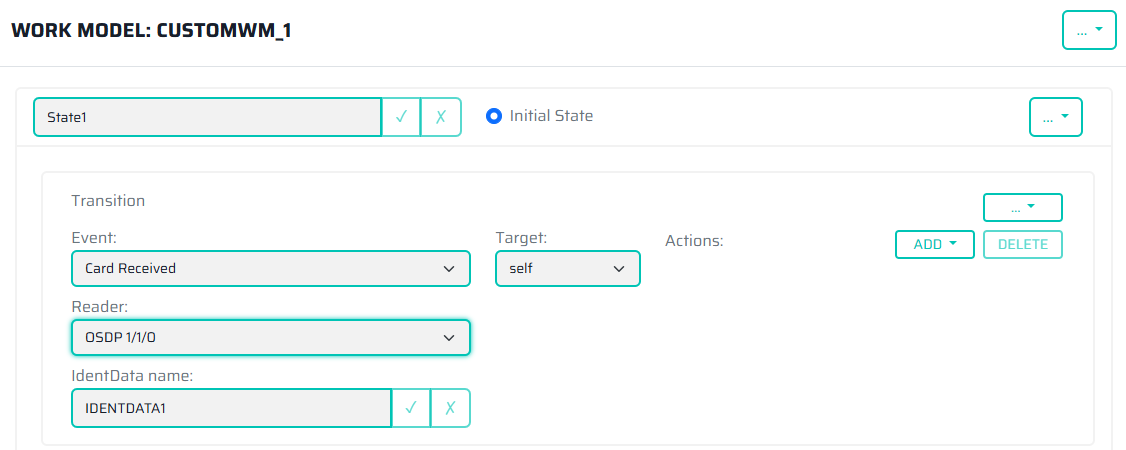
Task: Cancel State1 name edit with the X
Action: [x=441, y=117]
